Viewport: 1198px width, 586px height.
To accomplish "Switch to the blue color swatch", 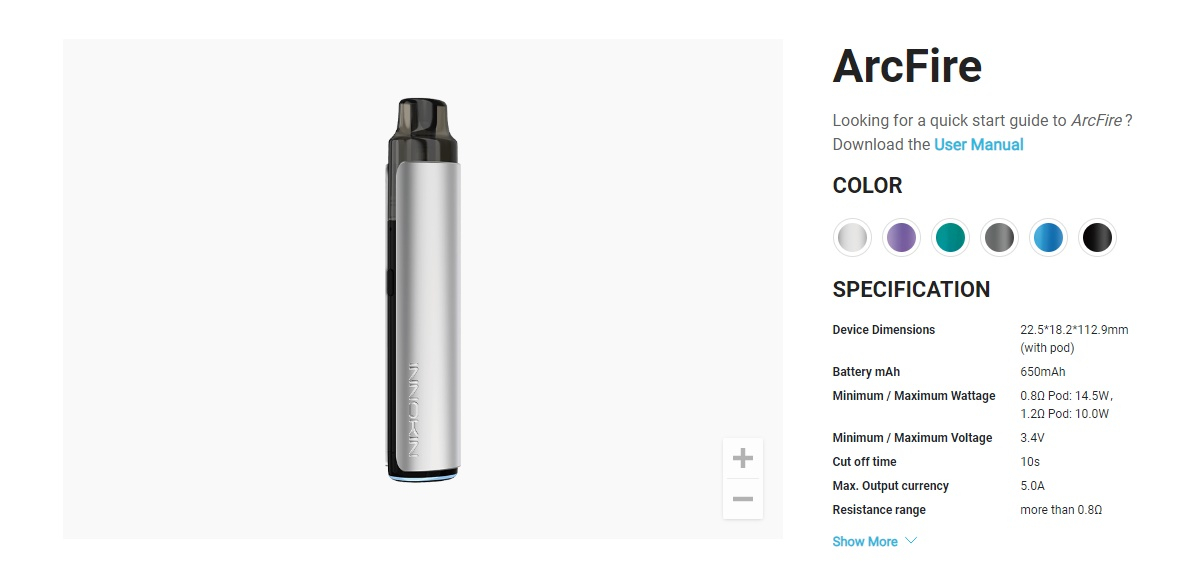I will coord(1048,238).
